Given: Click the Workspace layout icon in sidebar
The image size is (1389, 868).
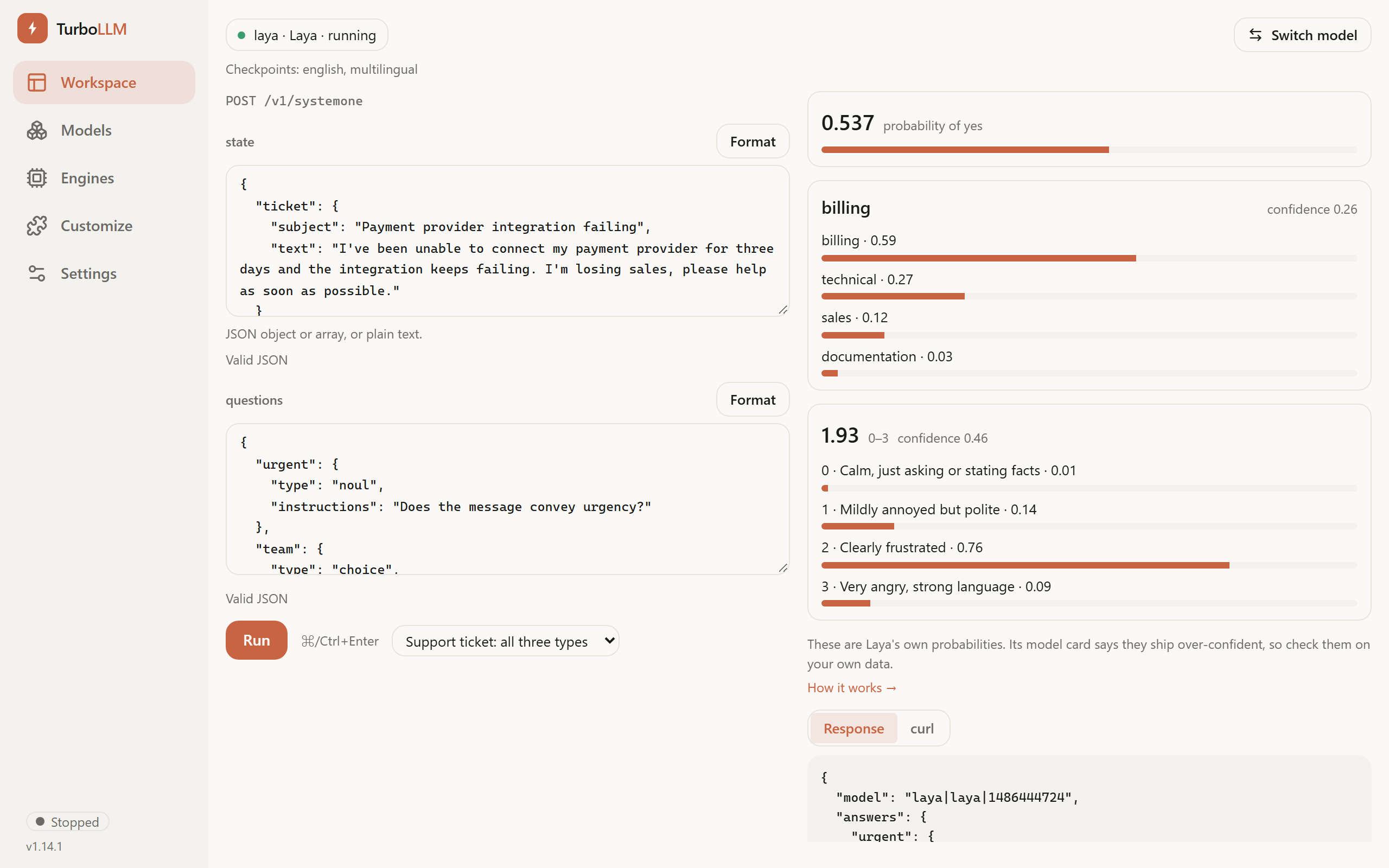Looking at the screenshot, I should point(37,82).
